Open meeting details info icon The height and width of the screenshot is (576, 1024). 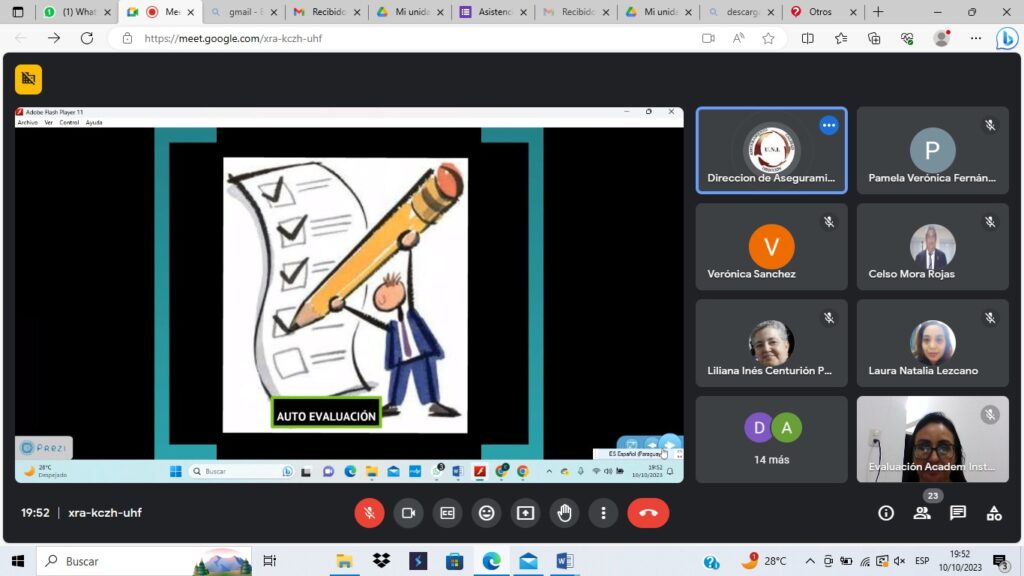coord(885,513)
